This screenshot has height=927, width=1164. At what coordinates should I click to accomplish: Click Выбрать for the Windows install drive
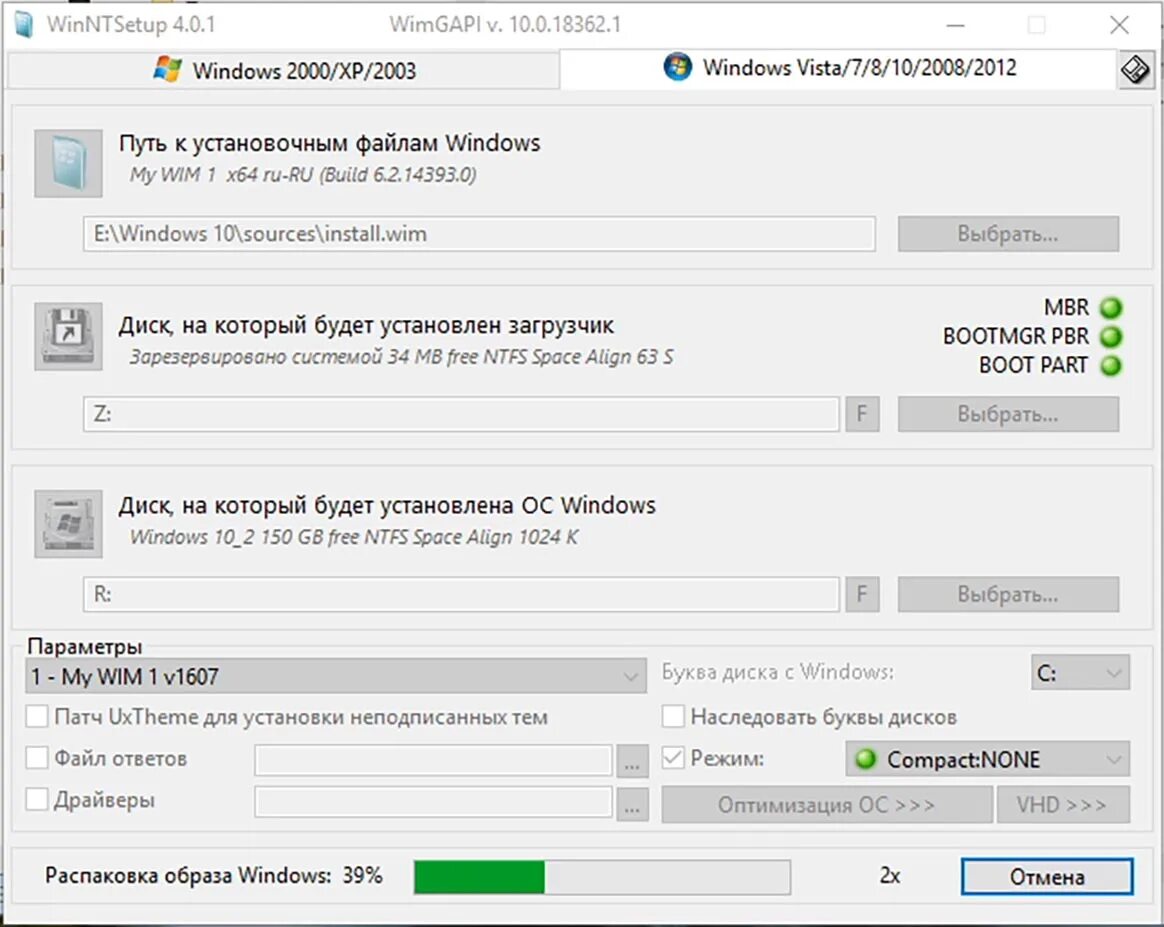coord(1008,594)
